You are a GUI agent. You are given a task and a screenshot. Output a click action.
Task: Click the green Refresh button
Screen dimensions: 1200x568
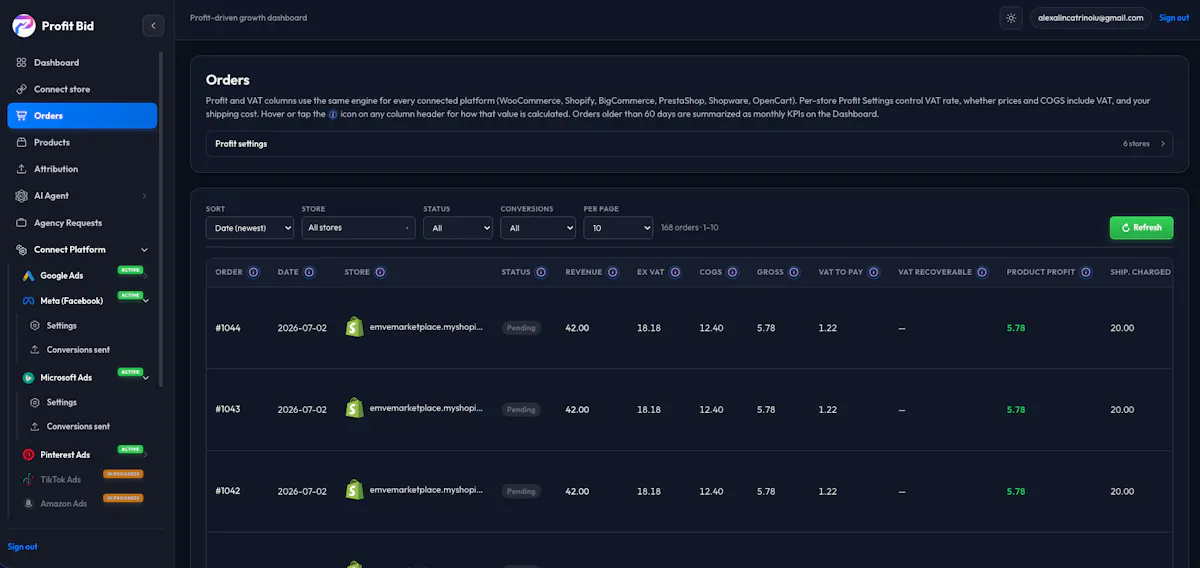pos(1141,228)
